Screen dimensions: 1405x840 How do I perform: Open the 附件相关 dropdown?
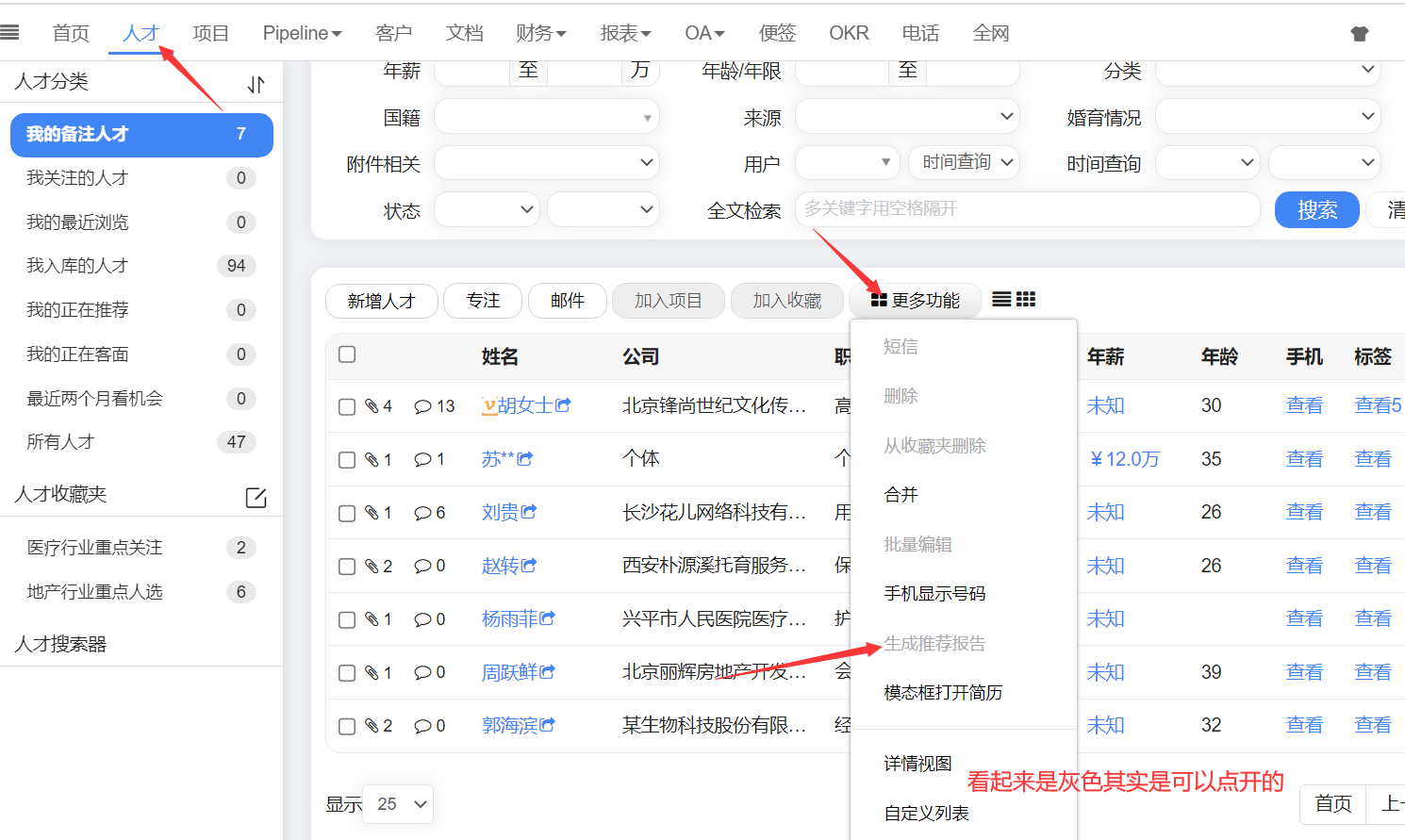546,163
